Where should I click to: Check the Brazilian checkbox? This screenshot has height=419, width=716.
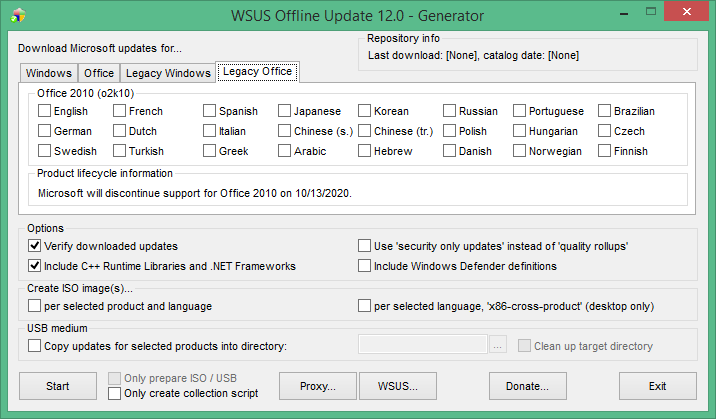point(604,111)
